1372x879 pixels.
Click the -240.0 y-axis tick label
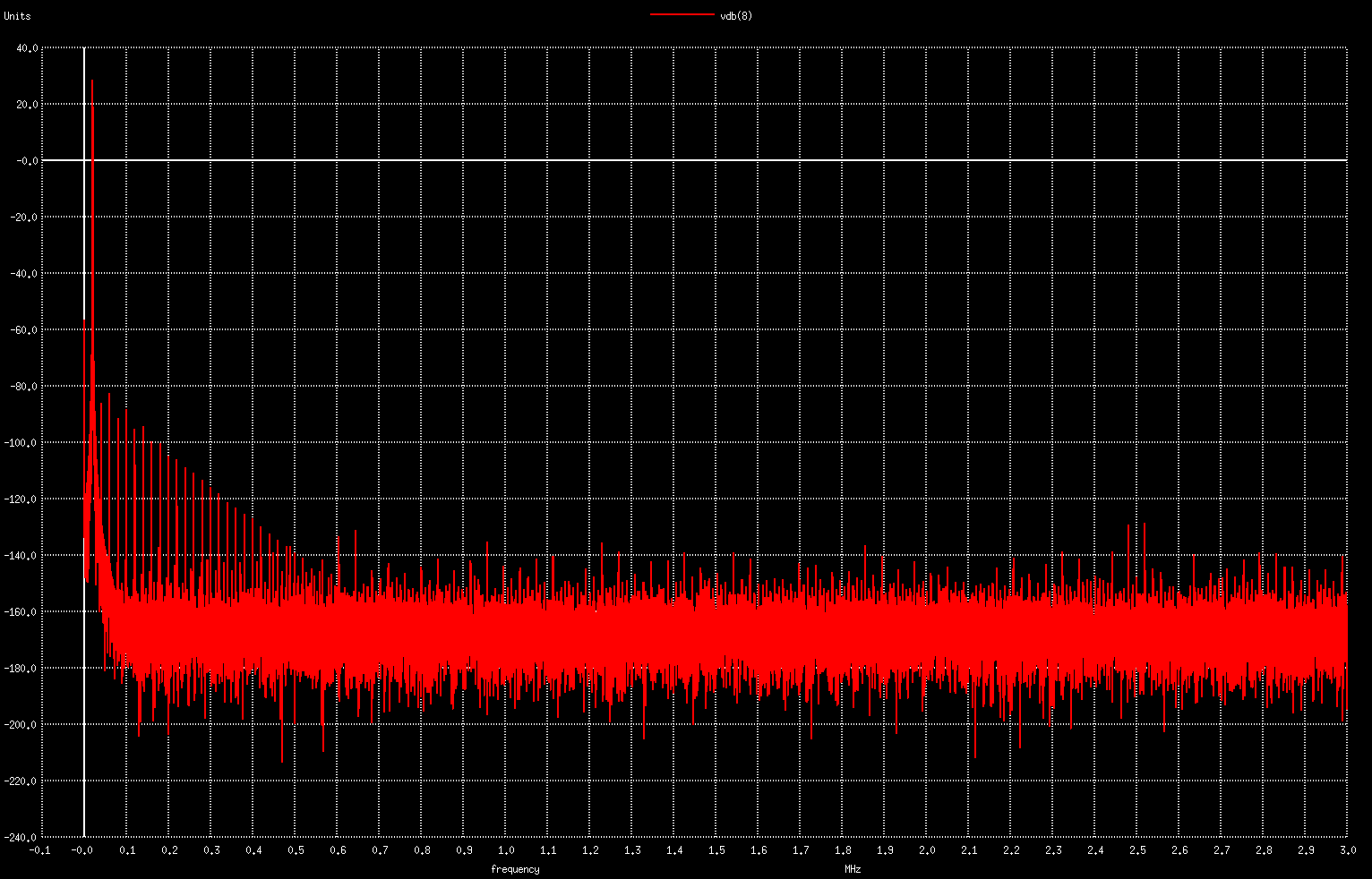click(x=22, y=838)
